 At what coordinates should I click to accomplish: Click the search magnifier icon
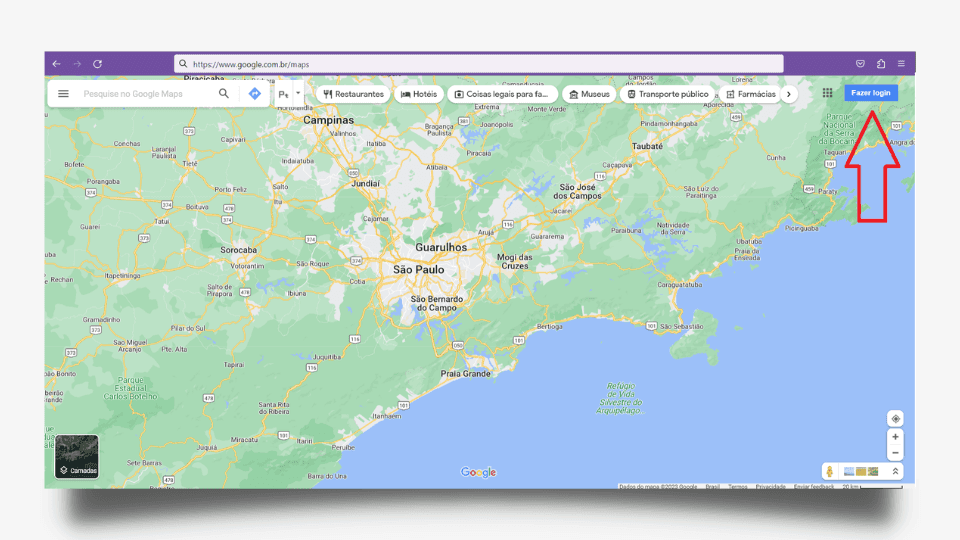coord(224,94)
